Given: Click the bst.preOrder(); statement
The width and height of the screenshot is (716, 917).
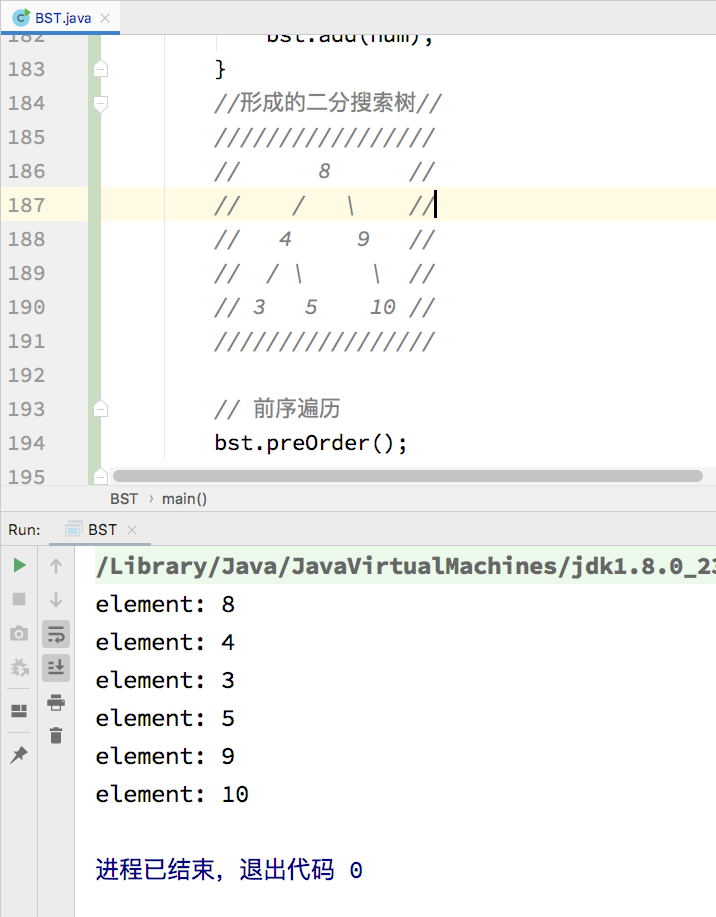Looking at the screenshot, I should [x=311, y=443].
